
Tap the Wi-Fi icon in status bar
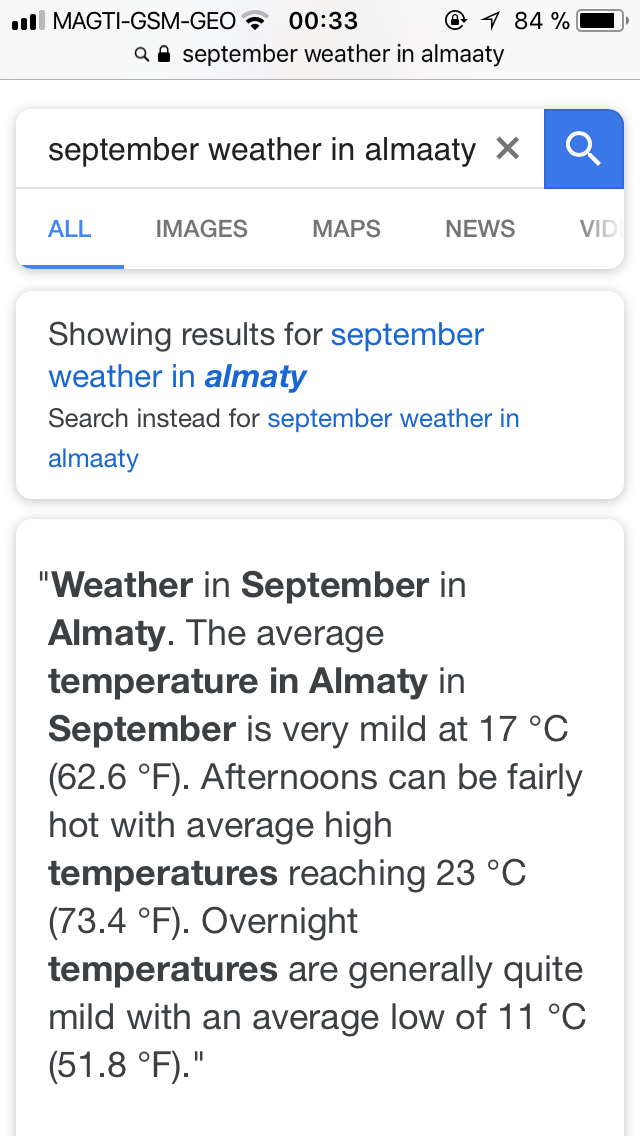pyautogui.click(x=256, y=20)
